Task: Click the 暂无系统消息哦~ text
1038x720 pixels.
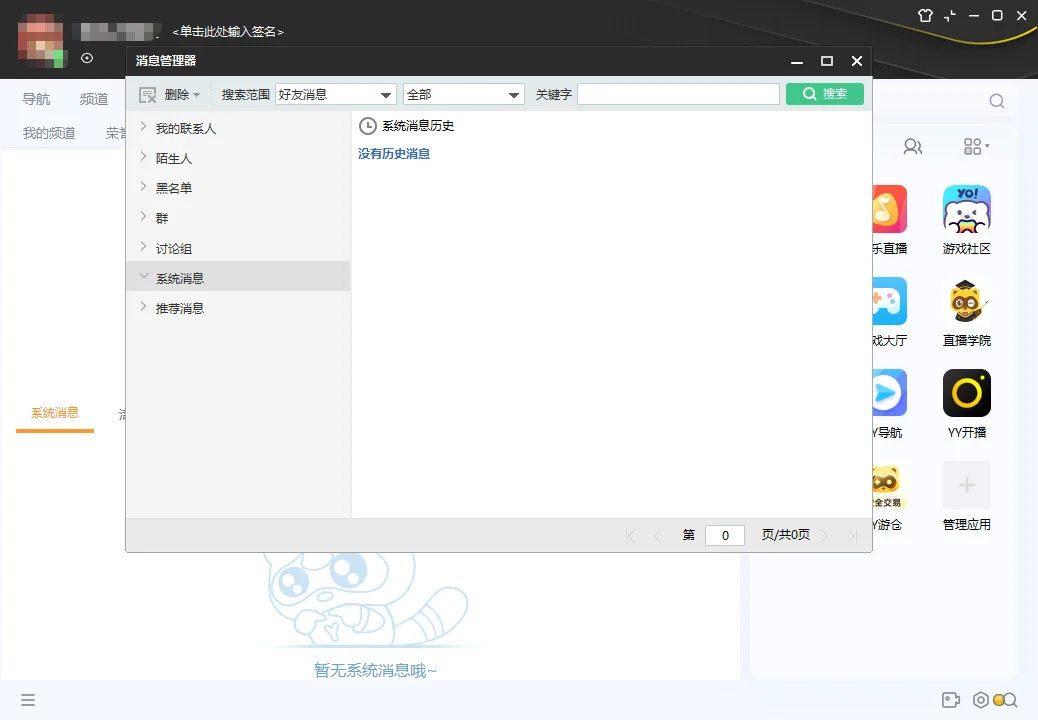Action: 375,670
